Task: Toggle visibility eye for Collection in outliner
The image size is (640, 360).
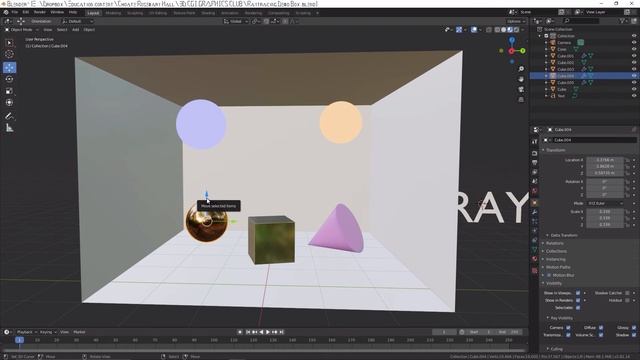Action: 634,36
